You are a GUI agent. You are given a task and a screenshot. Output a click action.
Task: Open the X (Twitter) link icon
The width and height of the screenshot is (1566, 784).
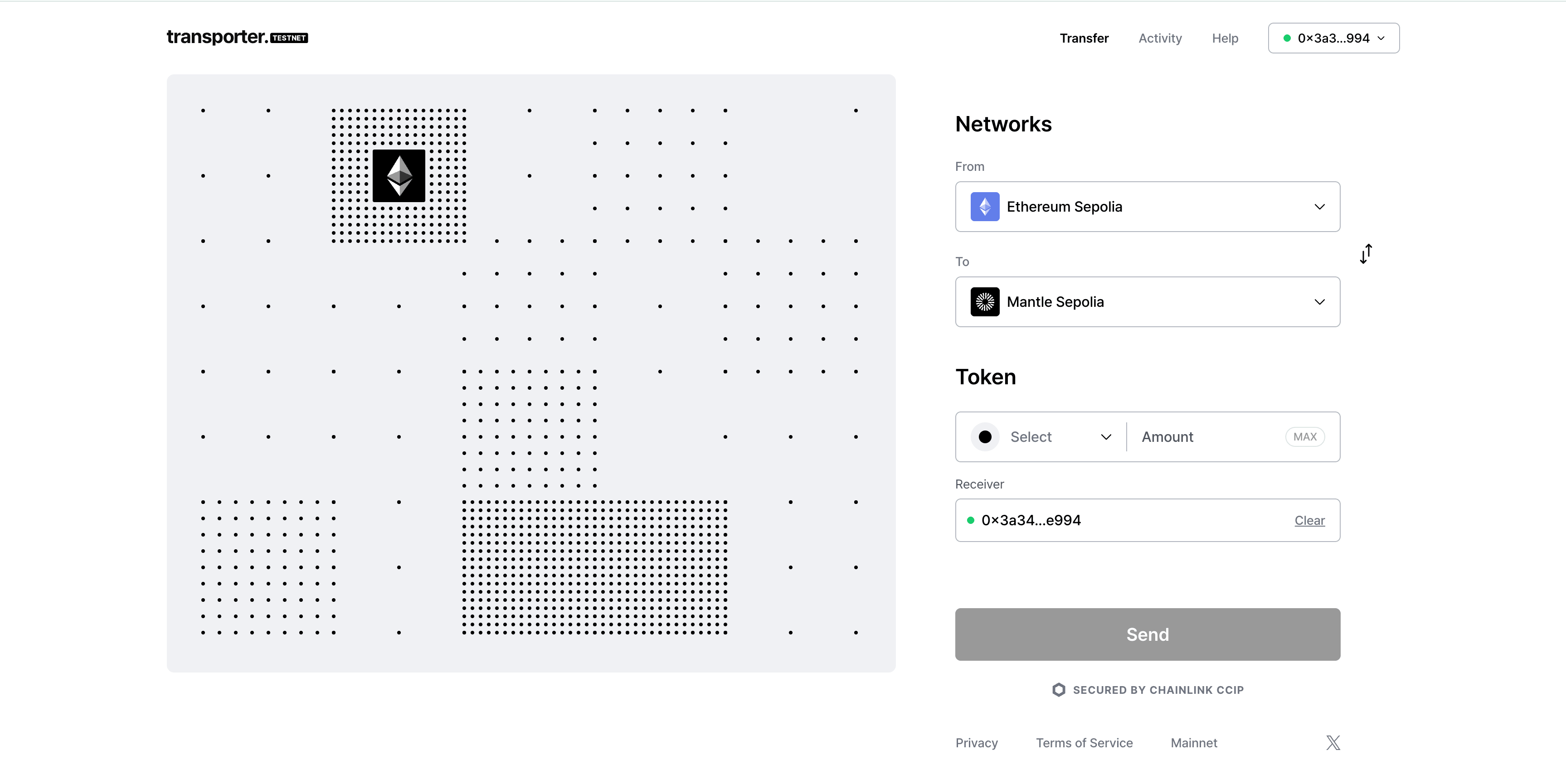(1333, 743)
